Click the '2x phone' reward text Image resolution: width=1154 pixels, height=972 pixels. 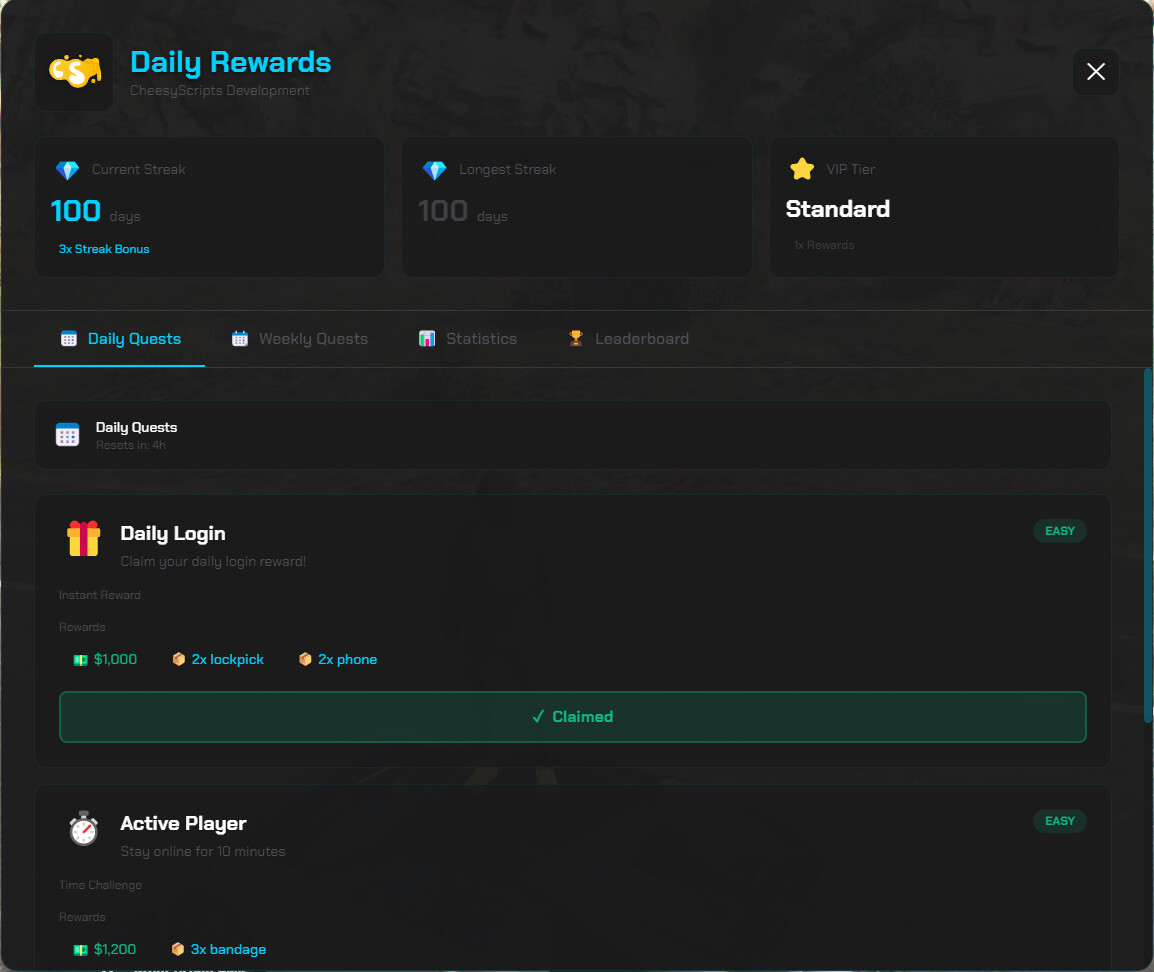point(347,660)
